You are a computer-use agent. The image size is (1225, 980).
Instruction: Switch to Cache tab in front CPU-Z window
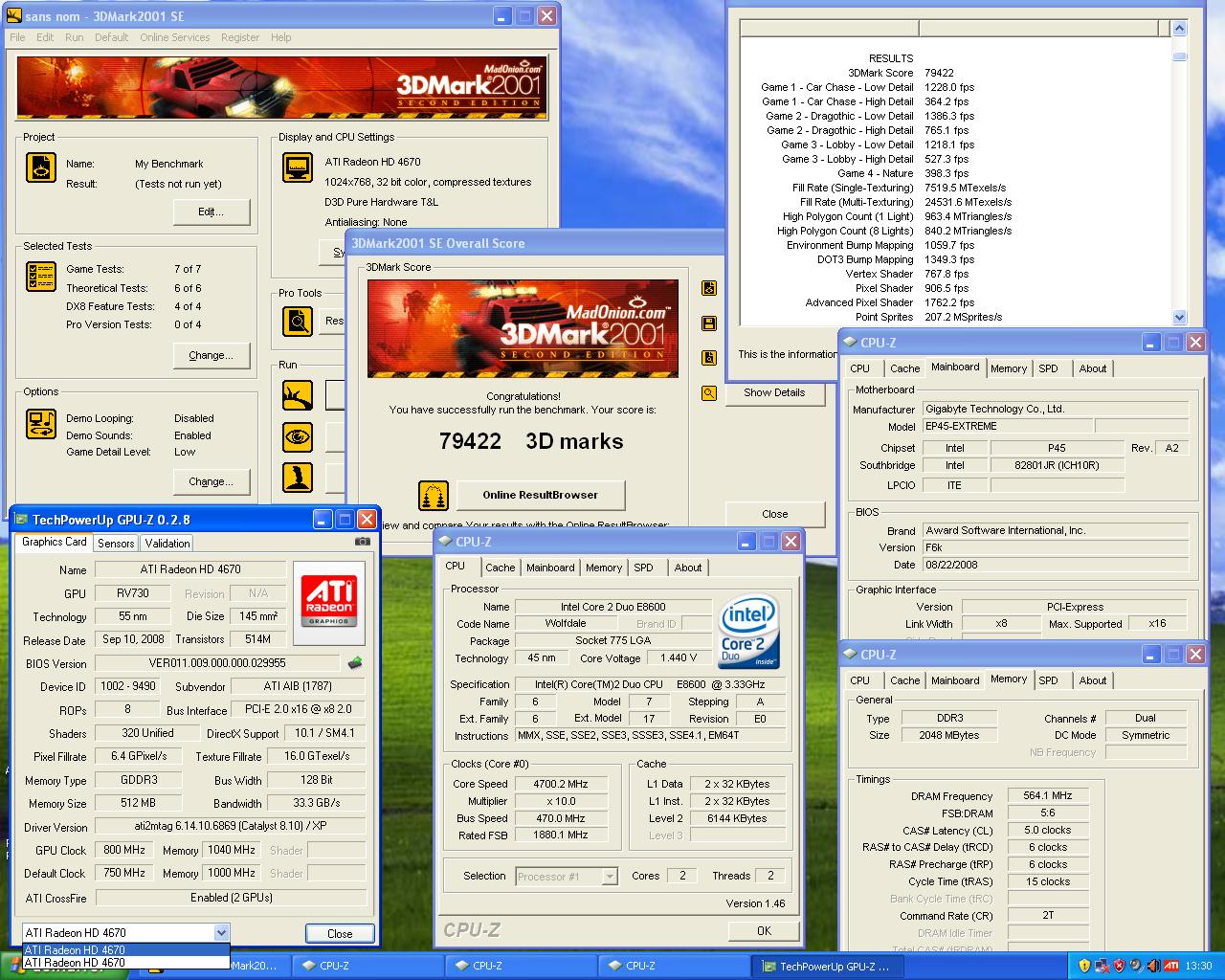(x=500, y=568)
